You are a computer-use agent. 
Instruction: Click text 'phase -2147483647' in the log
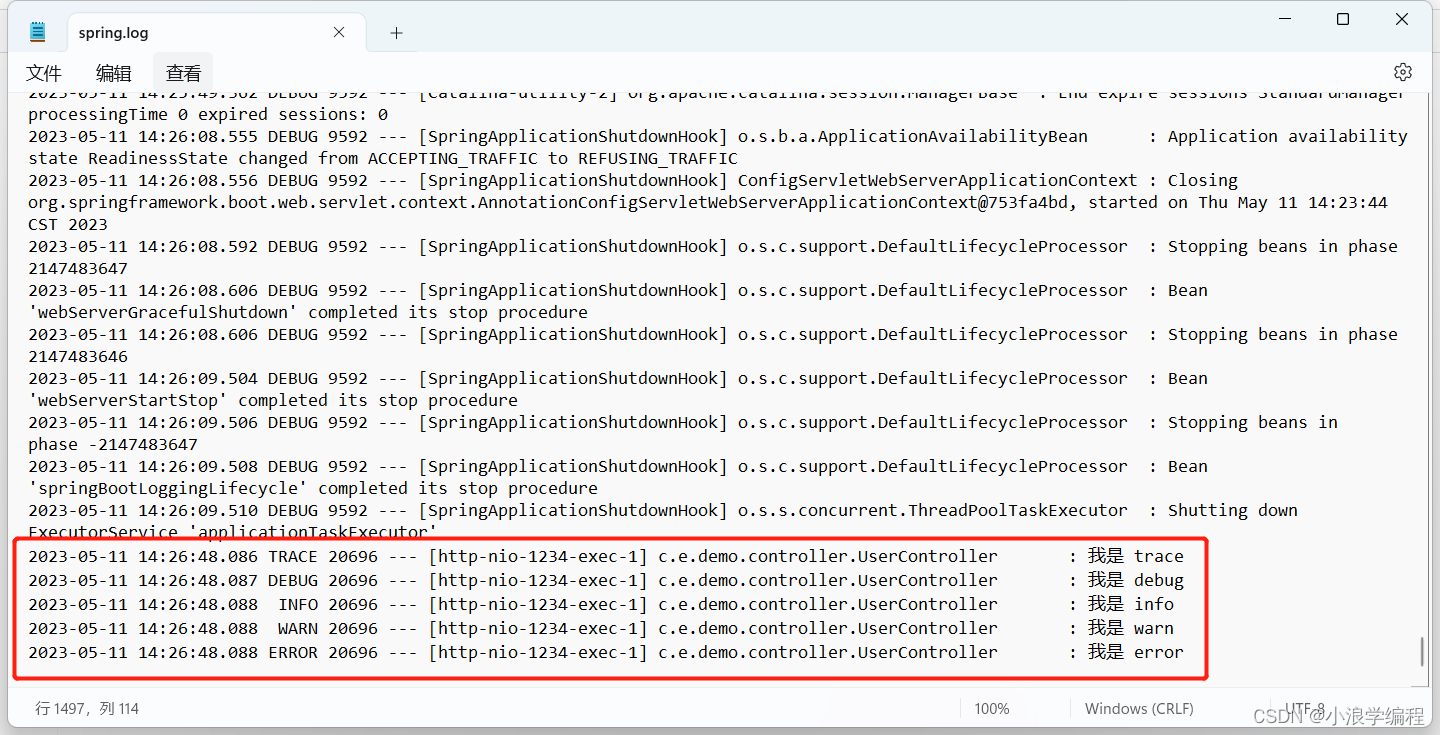(x=113, y=444)
